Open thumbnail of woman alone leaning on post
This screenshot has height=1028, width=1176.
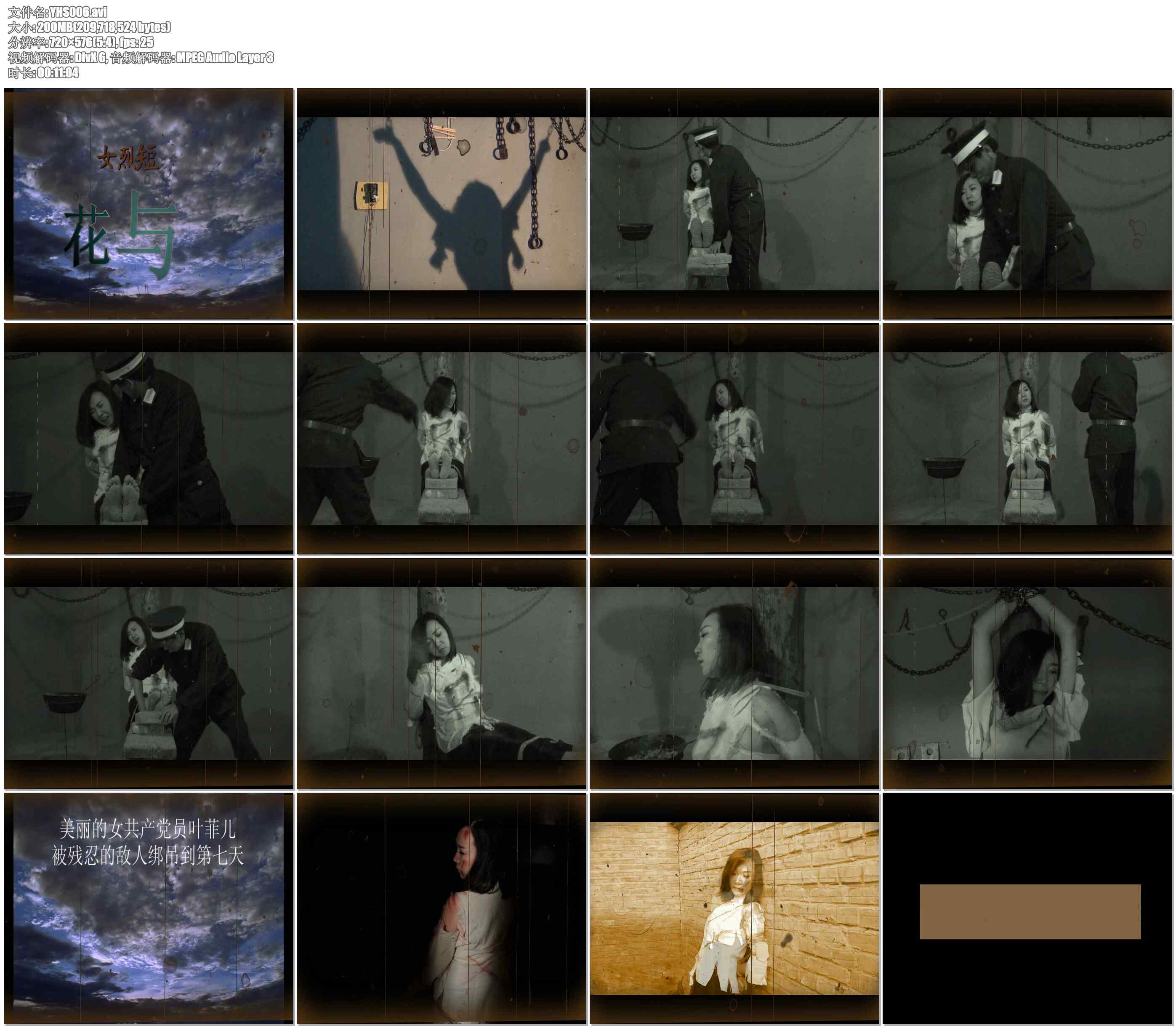pos(441,674)
